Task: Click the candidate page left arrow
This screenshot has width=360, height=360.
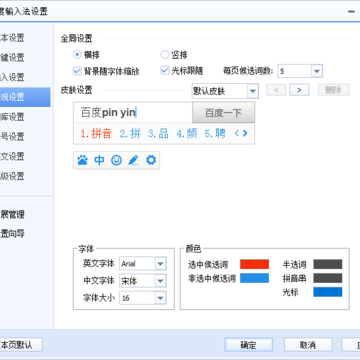Action: point(237,134)
